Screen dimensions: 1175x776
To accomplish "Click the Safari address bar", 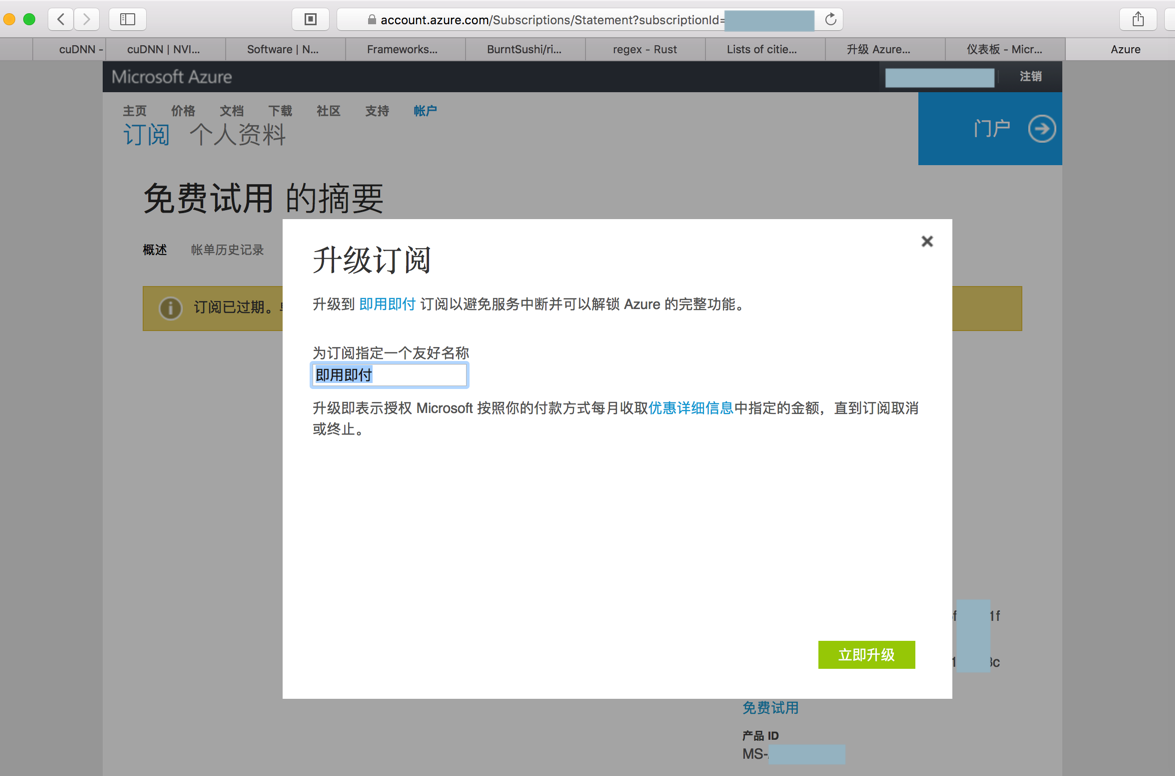I will (x=590, y=19).
